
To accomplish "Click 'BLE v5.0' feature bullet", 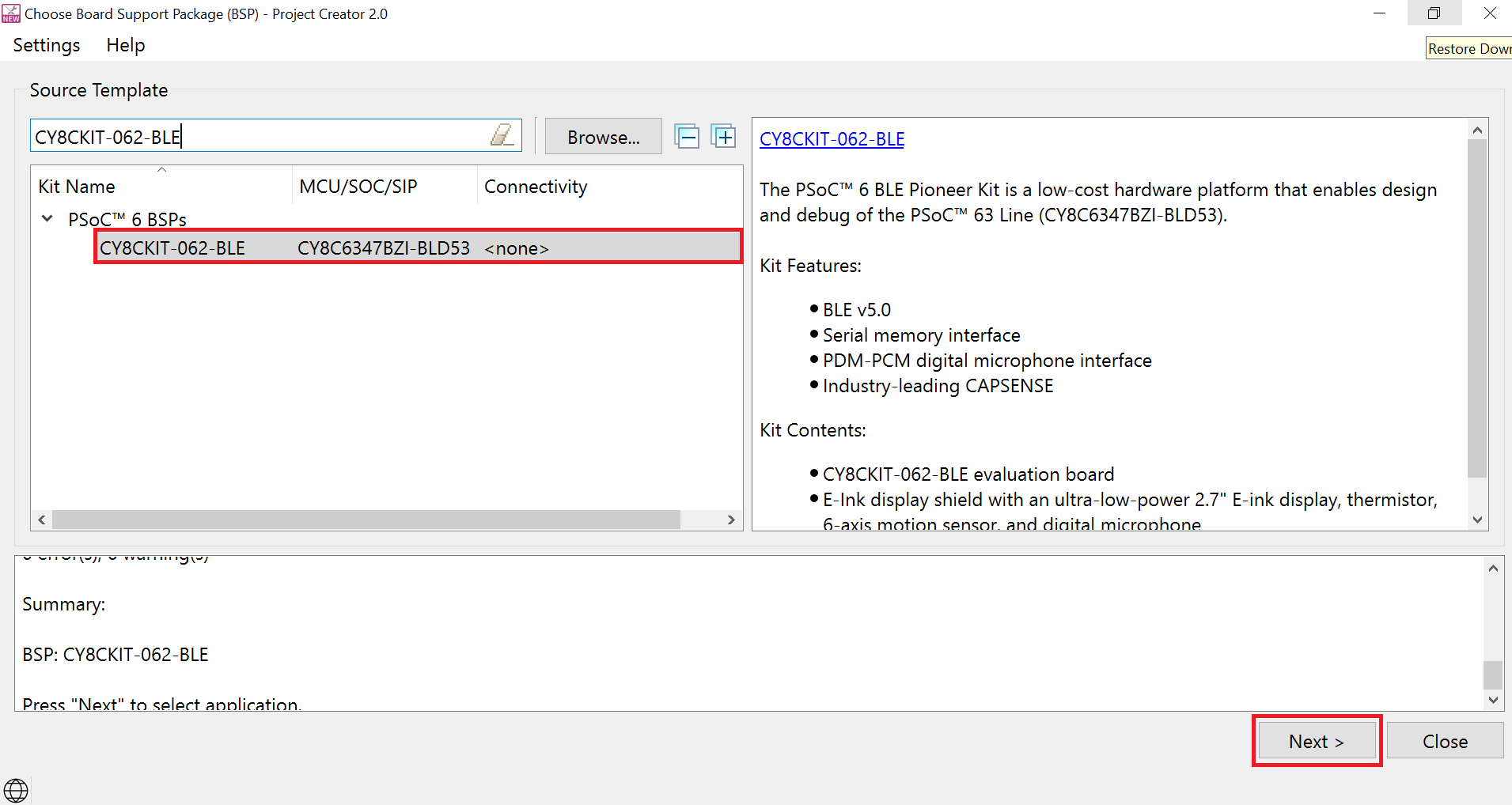I will point(857,310).
